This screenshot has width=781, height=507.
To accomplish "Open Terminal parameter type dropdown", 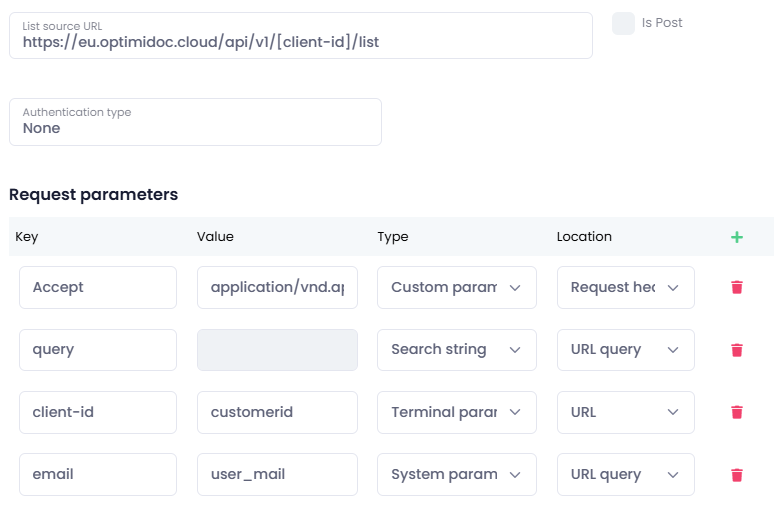I will coord(456,412).
